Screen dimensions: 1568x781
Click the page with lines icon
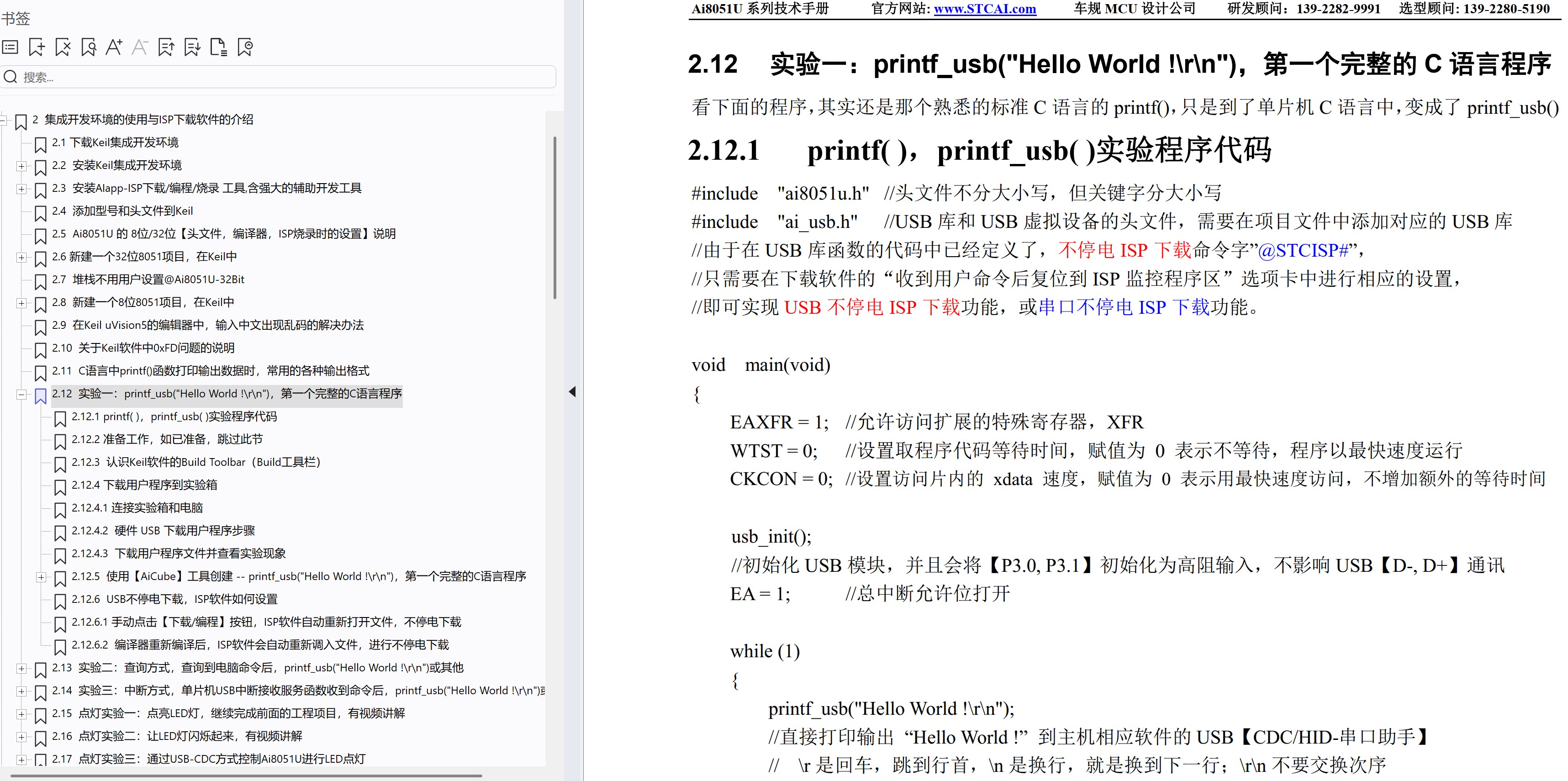pyautogui.click(x=218, y=47)
